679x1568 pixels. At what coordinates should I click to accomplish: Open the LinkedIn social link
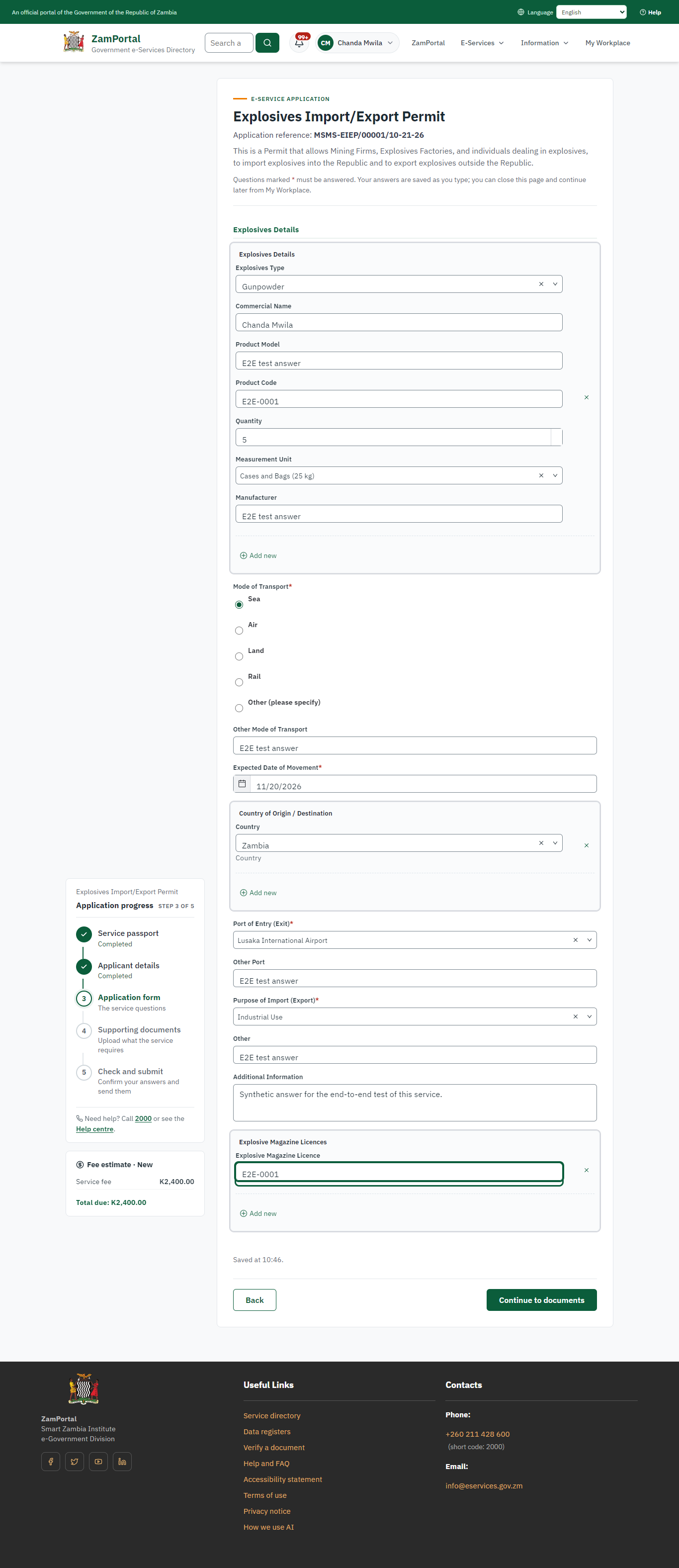(x=122, y=1462)
